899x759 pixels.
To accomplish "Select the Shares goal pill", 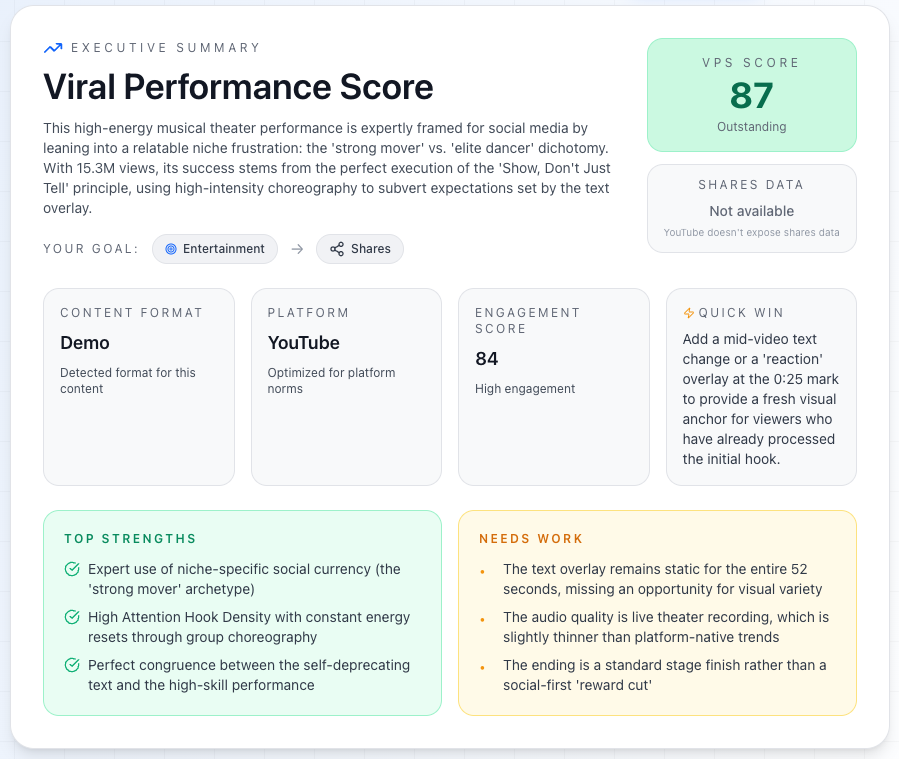I will 360,249.
